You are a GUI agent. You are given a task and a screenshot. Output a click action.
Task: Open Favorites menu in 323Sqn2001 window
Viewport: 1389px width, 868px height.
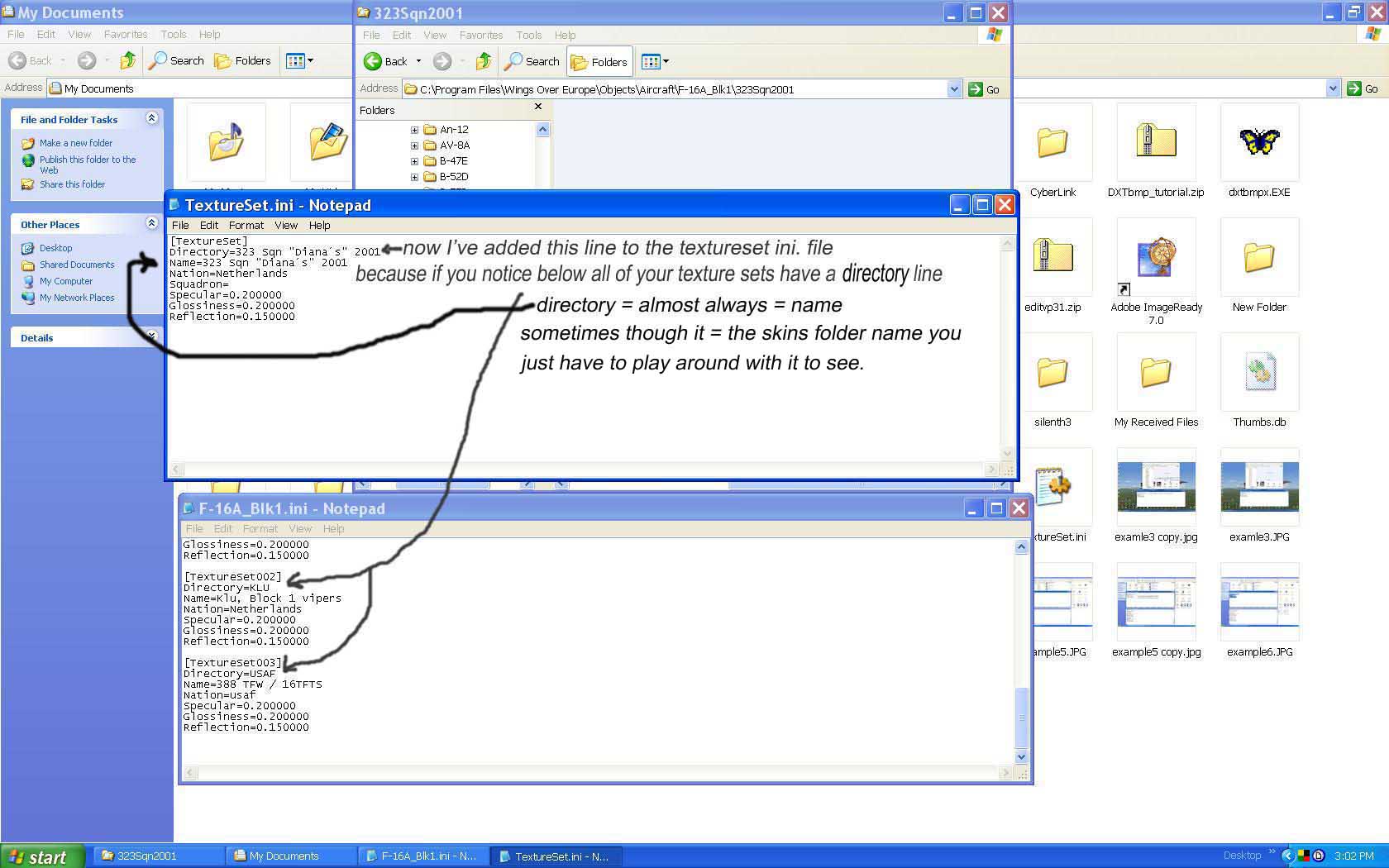tap(481, 35)
